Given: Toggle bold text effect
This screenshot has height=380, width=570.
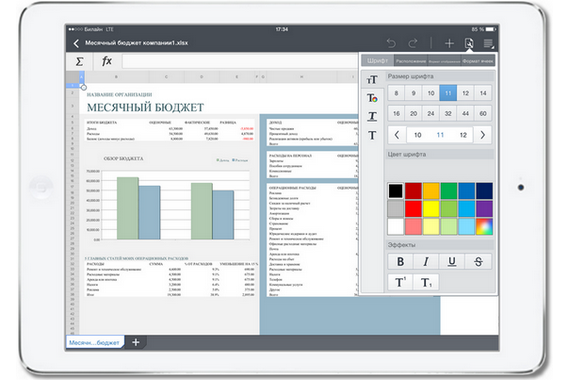Looking at the screenshot, I should coord(400,261).
